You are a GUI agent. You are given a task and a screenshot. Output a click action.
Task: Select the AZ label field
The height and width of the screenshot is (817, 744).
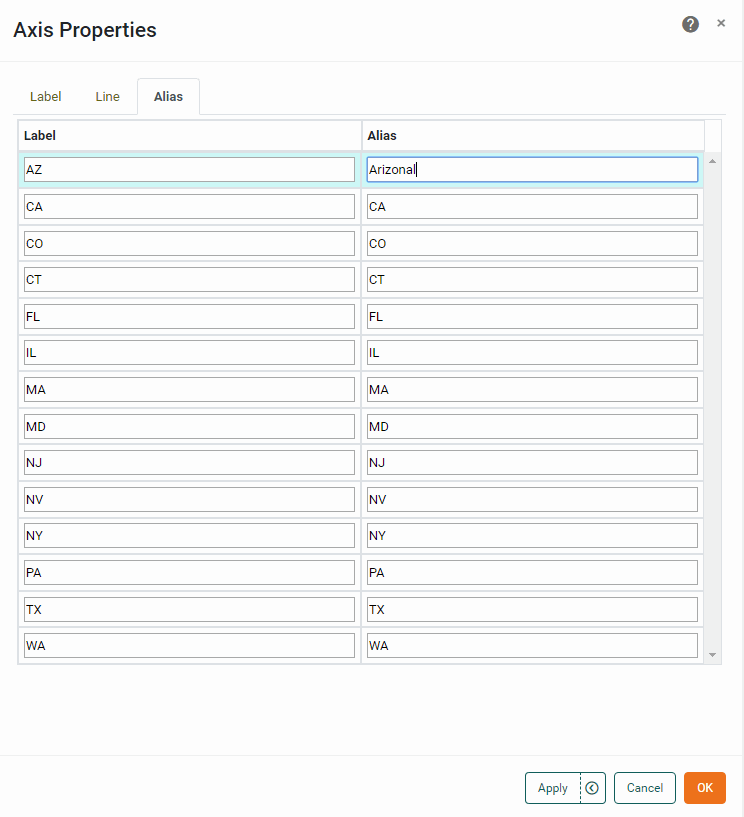point(187,169)
